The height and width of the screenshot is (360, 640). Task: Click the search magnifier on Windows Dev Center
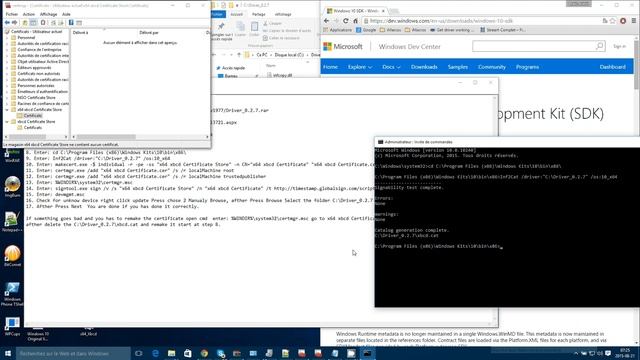600,46
